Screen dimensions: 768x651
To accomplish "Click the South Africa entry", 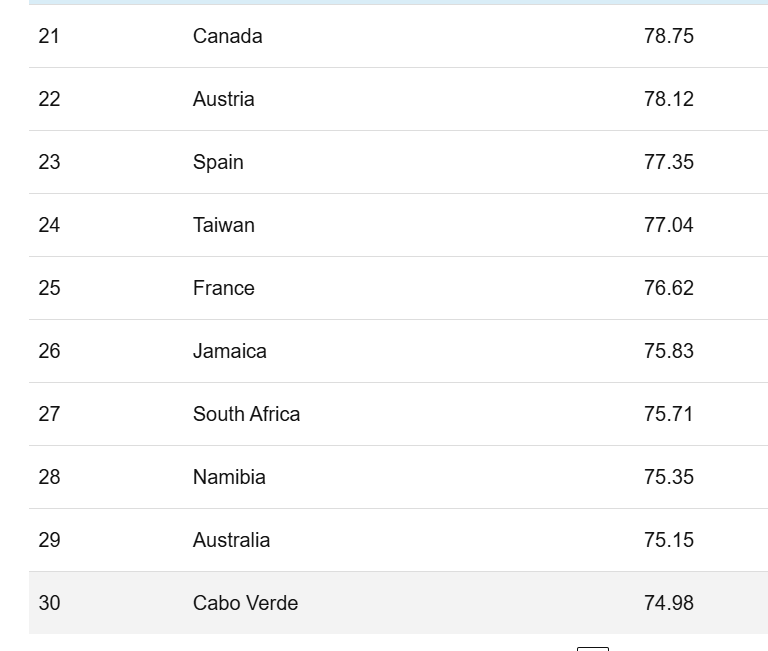I will [246, 414].
